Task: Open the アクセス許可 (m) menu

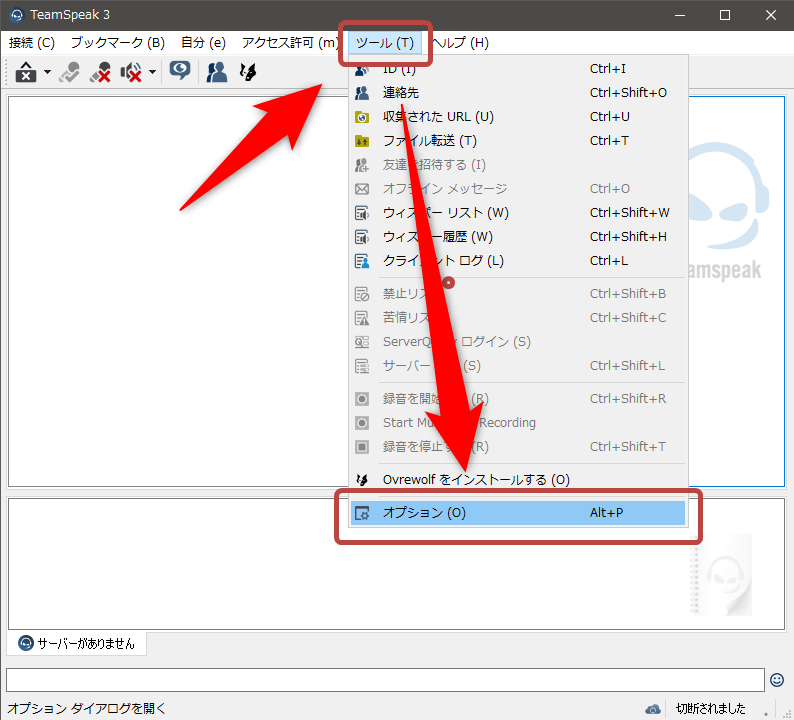Action: [x=290, y=43]
